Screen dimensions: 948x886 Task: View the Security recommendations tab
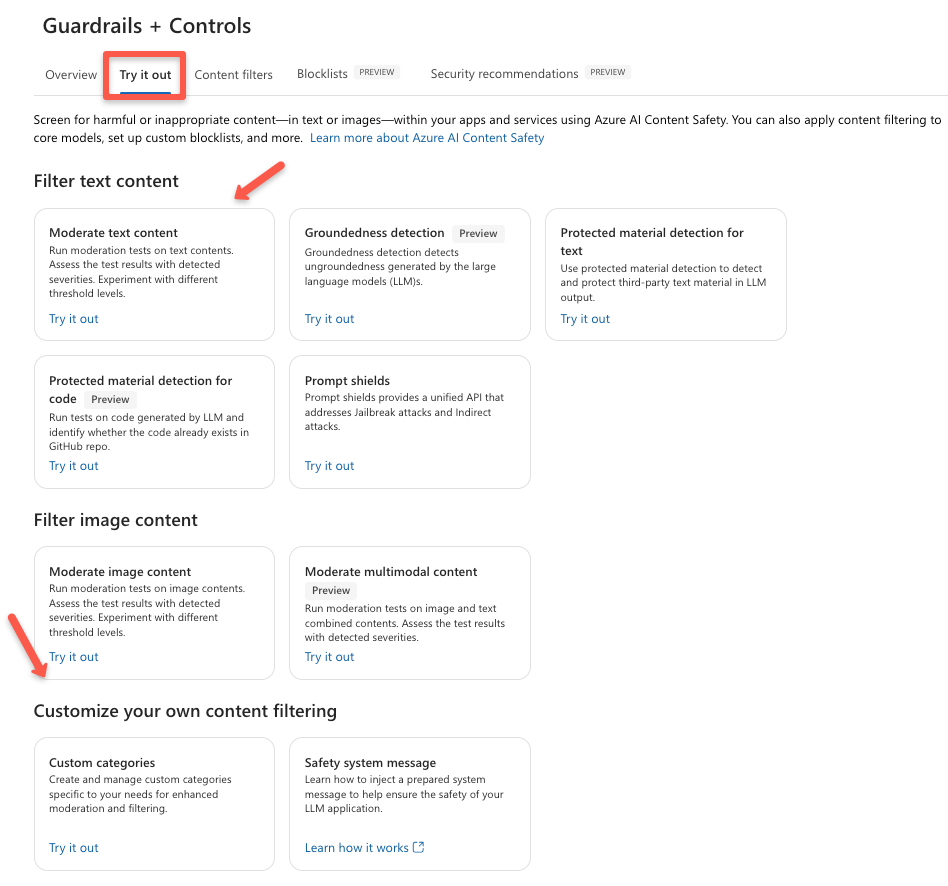[504, 73]
